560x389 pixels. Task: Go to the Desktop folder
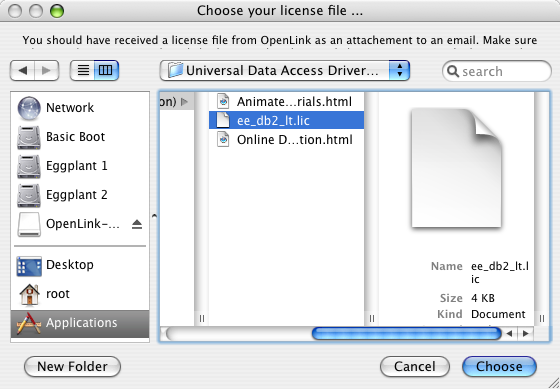[80, 265]
